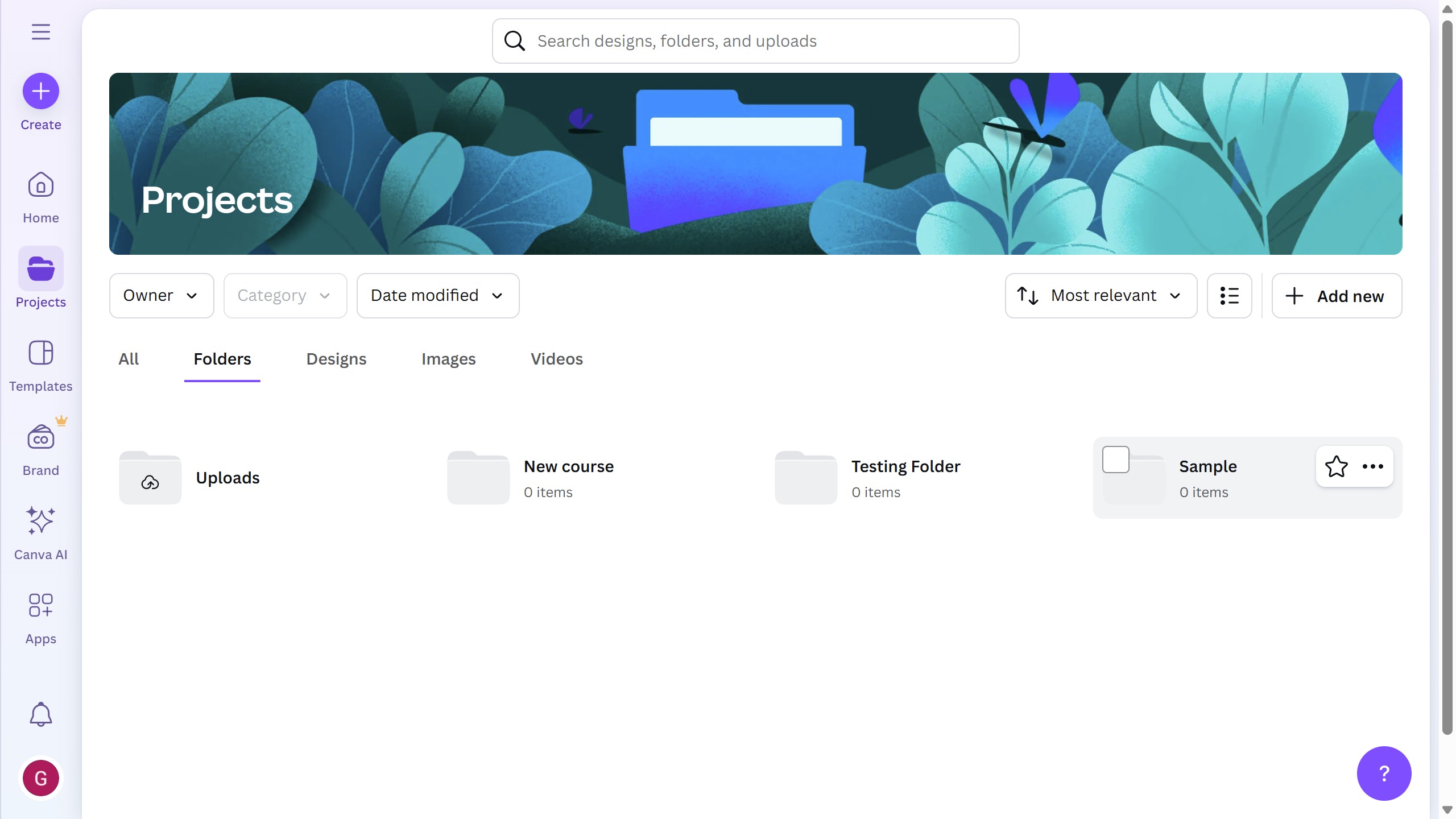This screenshot has width=1456, height=819.
Task: Open the hamburger menu icon
Action: 40,32
